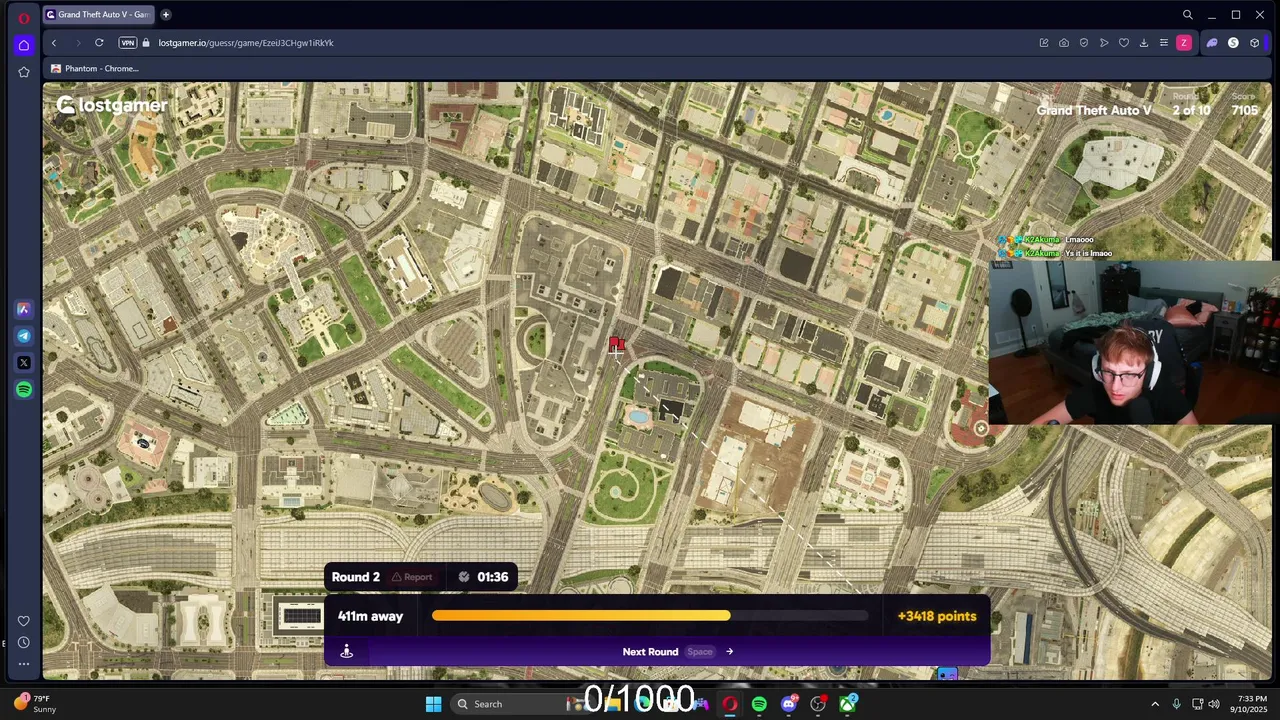Click the round score progress bar
This screenshot has height=720, width=1280.
pos(650,616)
